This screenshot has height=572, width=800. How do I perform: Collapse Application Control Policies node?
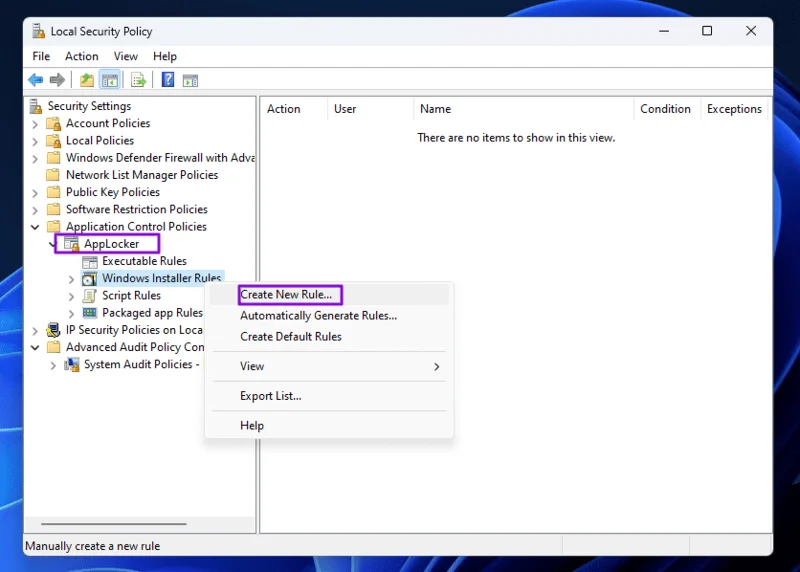point(35,227)
